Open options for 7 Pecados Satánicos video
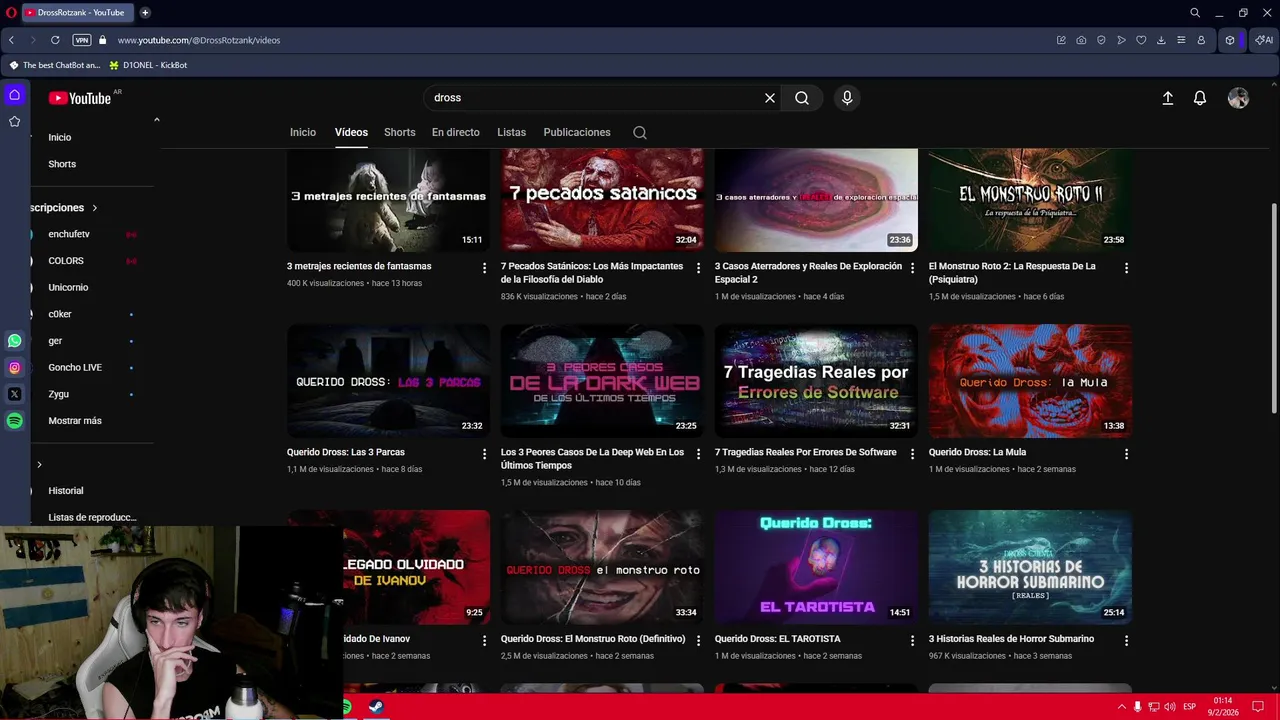Screen dimensions: 1280x720 click(x=698, y=268)
